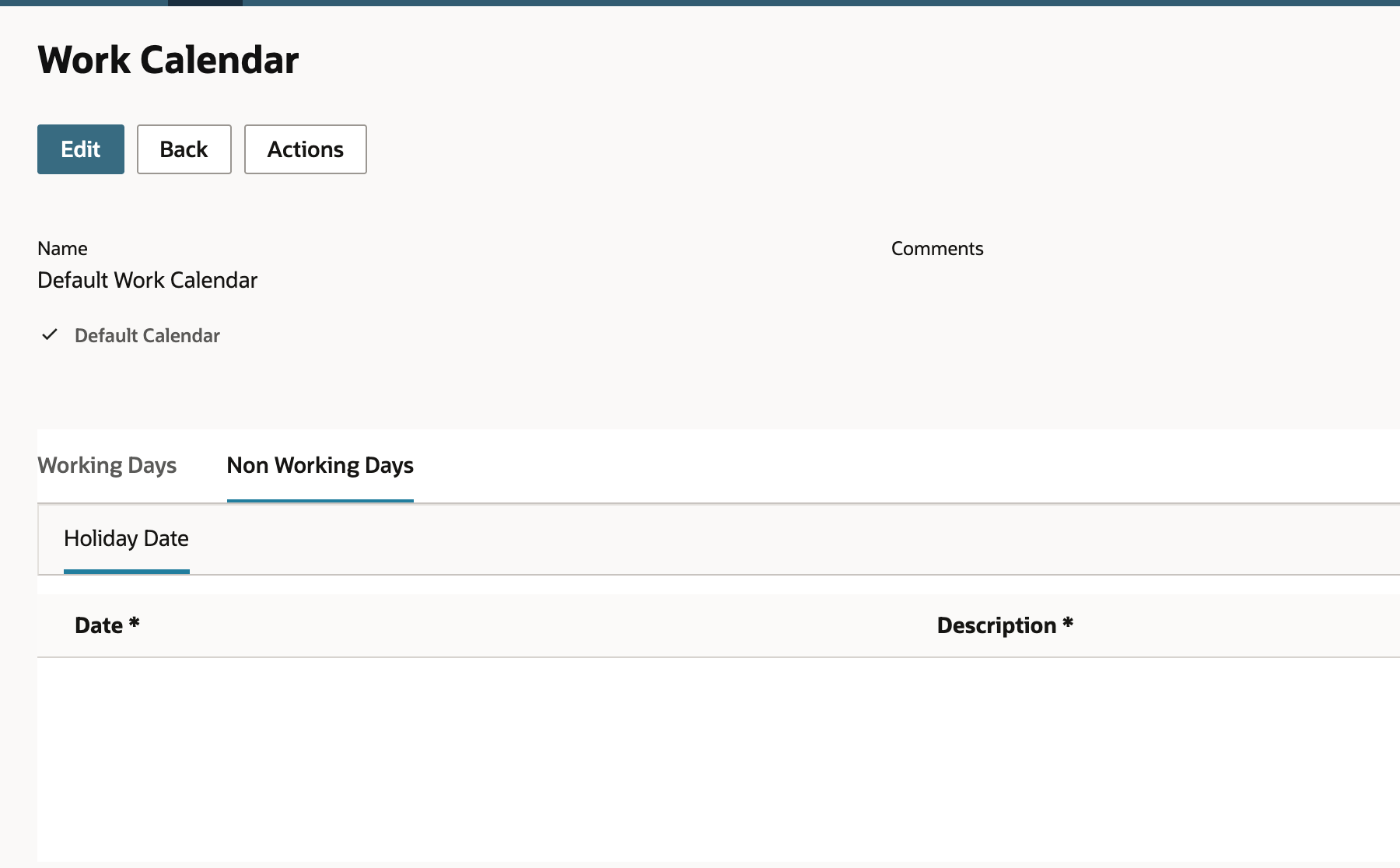Click the Date column header
The image size is (1400, 868).
[x=107, y=625]
